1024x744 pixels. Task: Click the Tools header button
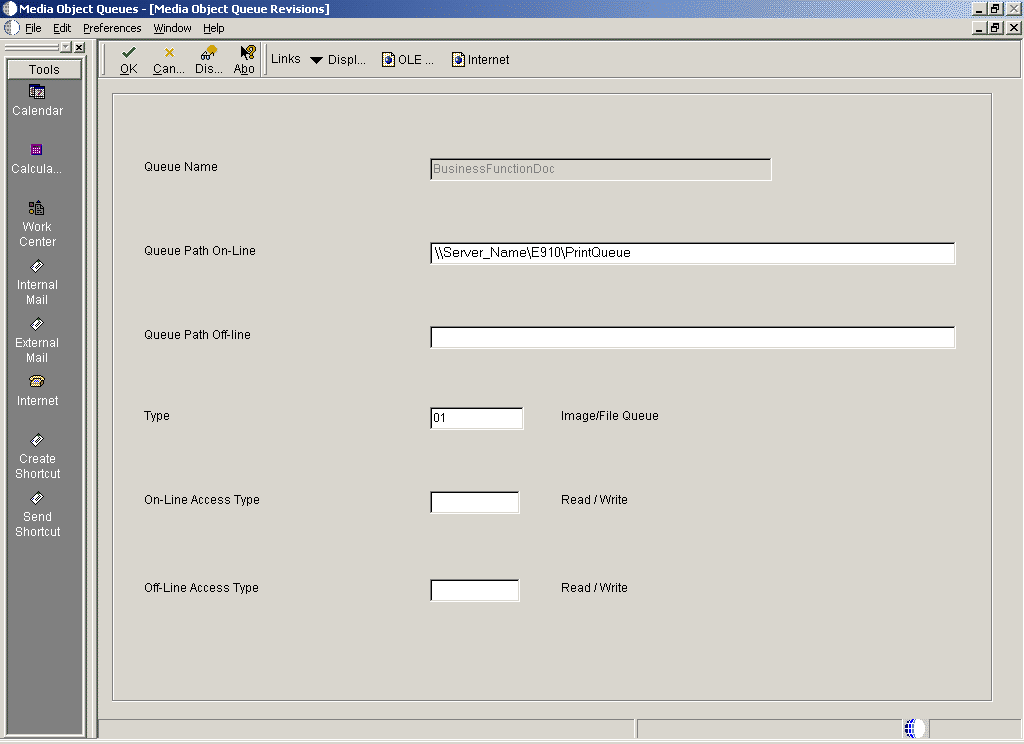click(44, 69)
